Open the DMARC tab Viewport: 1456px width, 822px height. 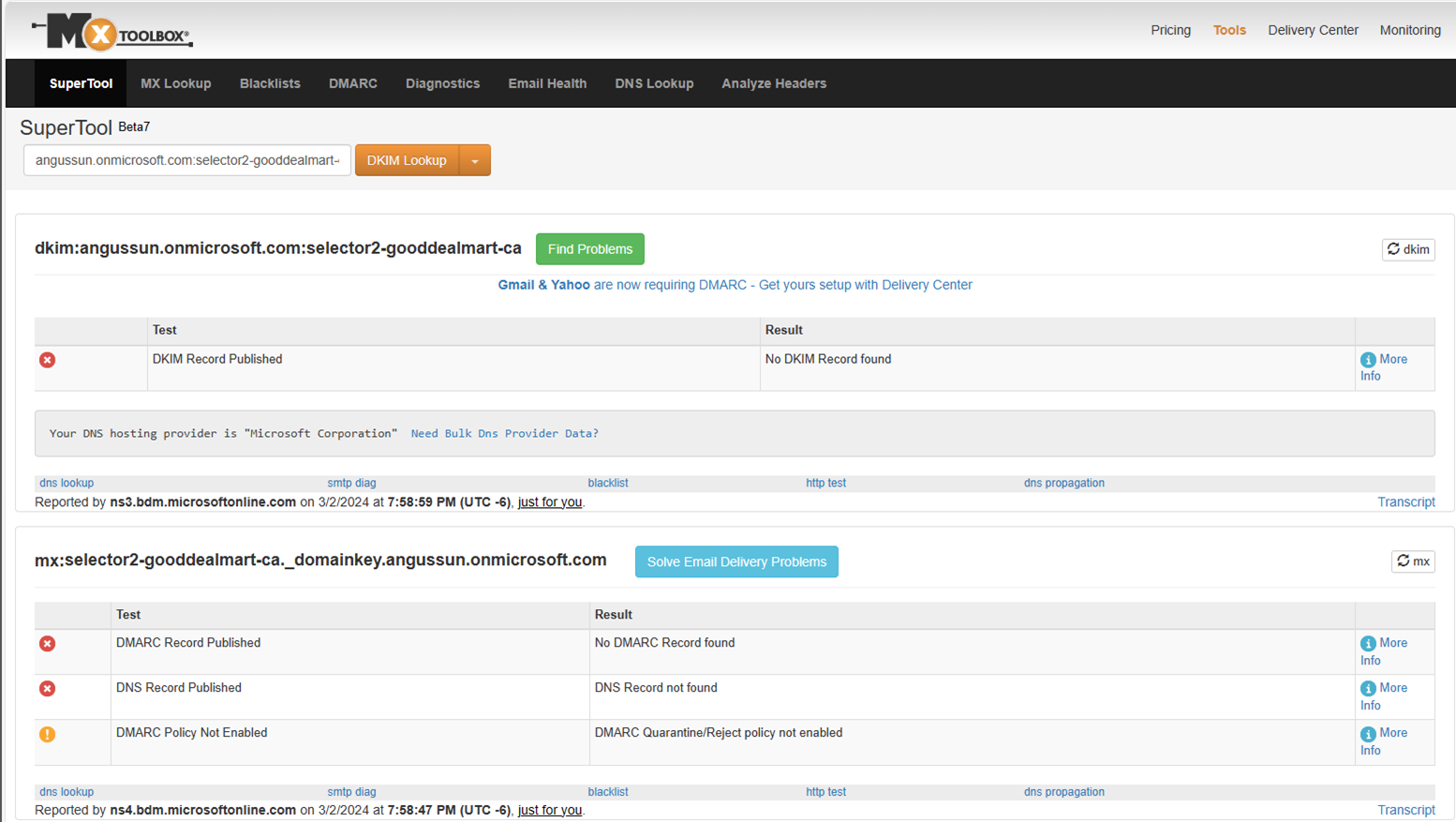[x=353, y=83]
